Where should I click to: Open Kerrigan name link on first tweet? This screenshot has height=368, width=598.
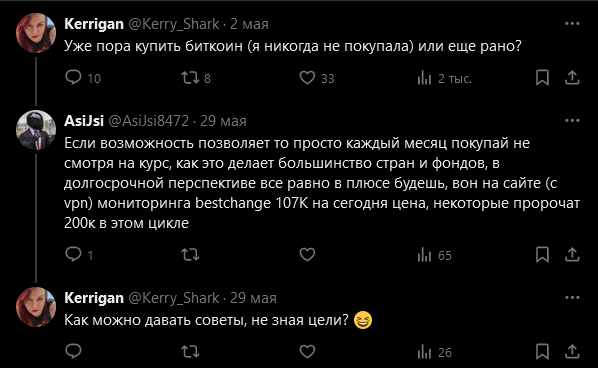tap(94, 24)
